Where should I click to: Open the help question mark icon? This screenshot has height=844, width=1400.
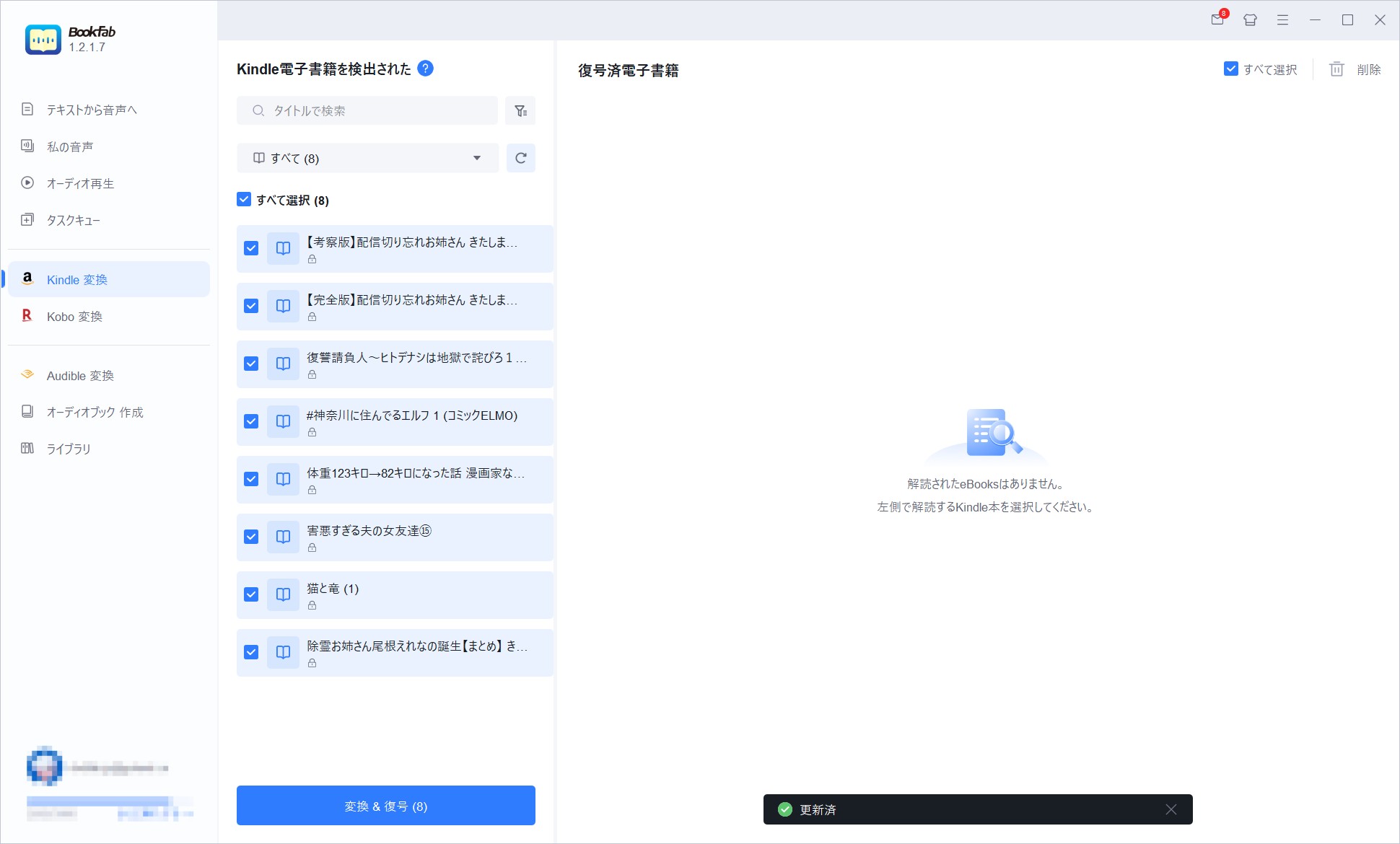coord(426,69)
